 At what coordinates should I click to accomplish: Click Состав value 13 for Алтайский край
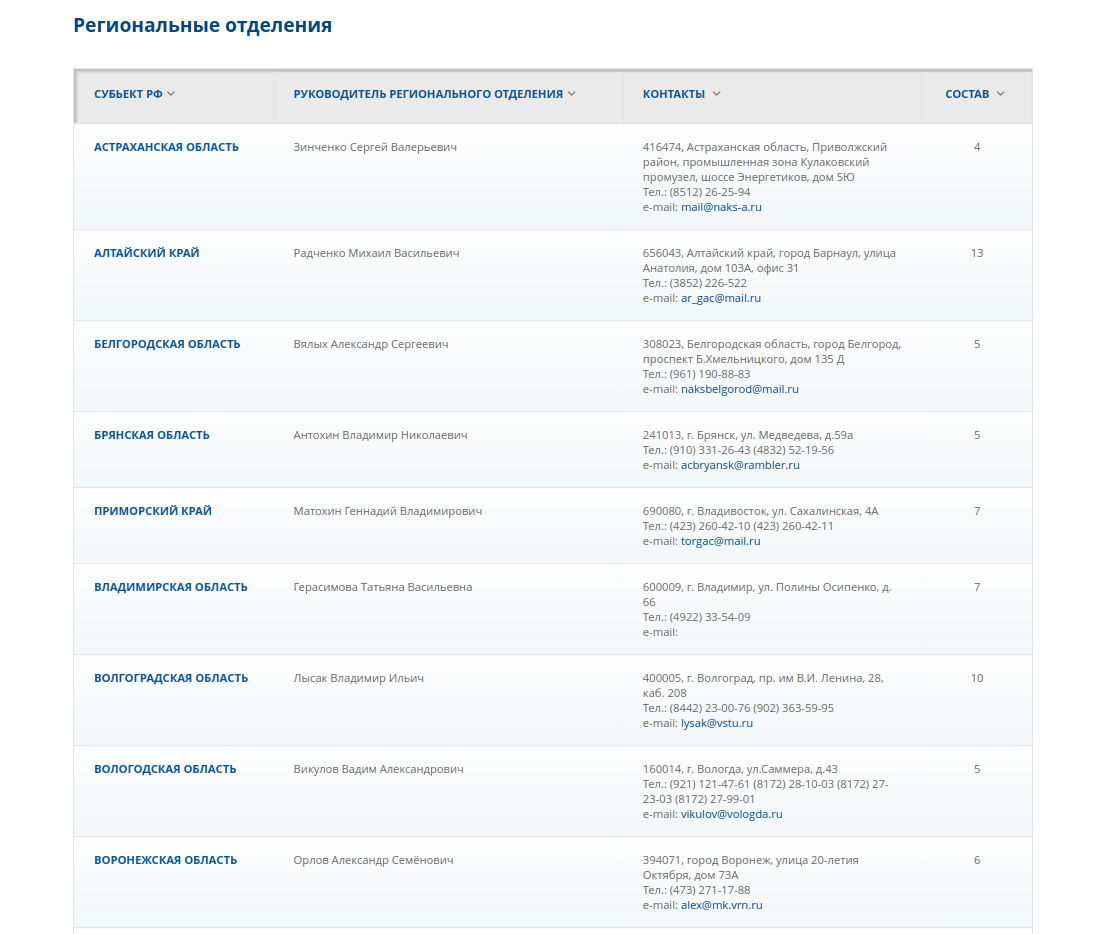[977, 253]
